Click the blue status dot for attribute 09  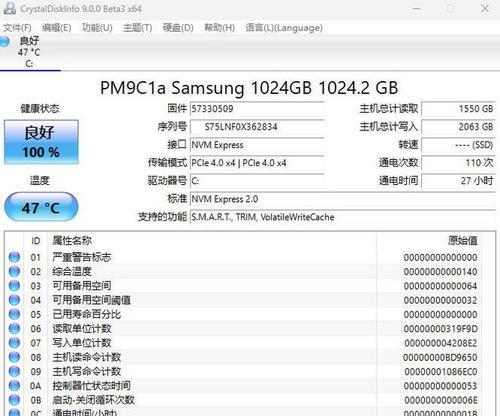click(14, 371)
